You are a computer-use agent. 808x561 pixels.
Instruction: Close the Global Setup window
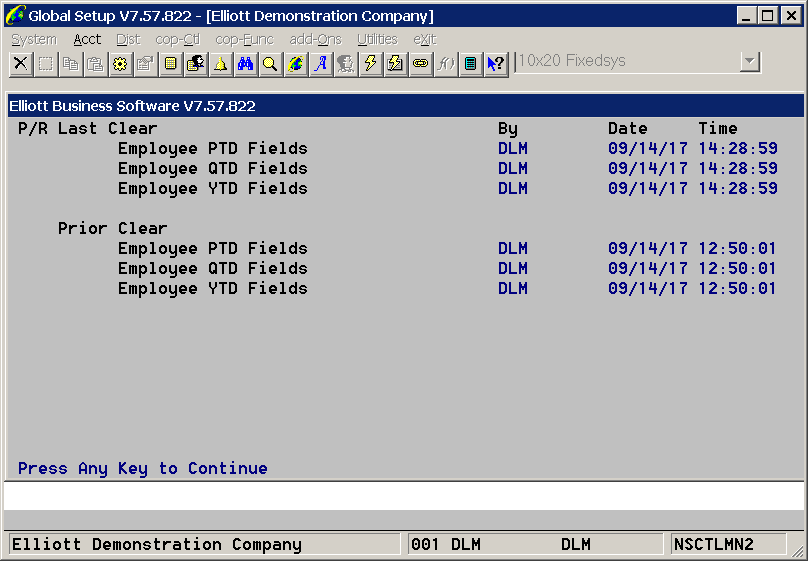point(791,15)
